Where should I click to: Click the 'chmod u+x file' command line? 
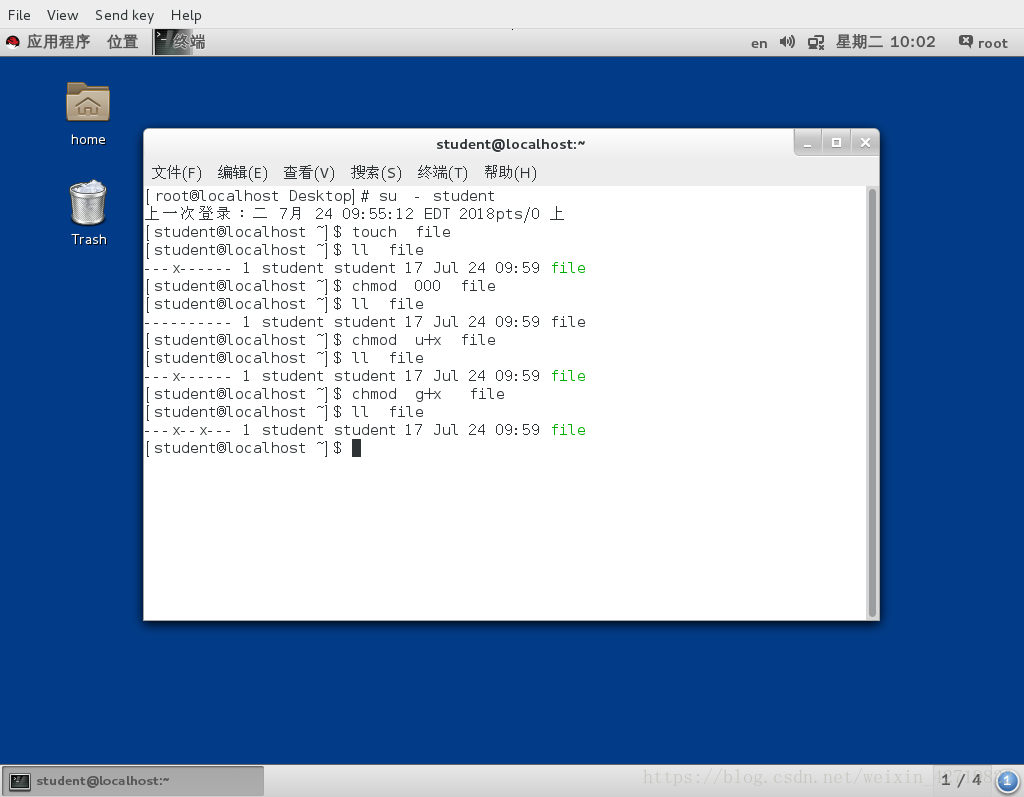[x=320, y=340]
